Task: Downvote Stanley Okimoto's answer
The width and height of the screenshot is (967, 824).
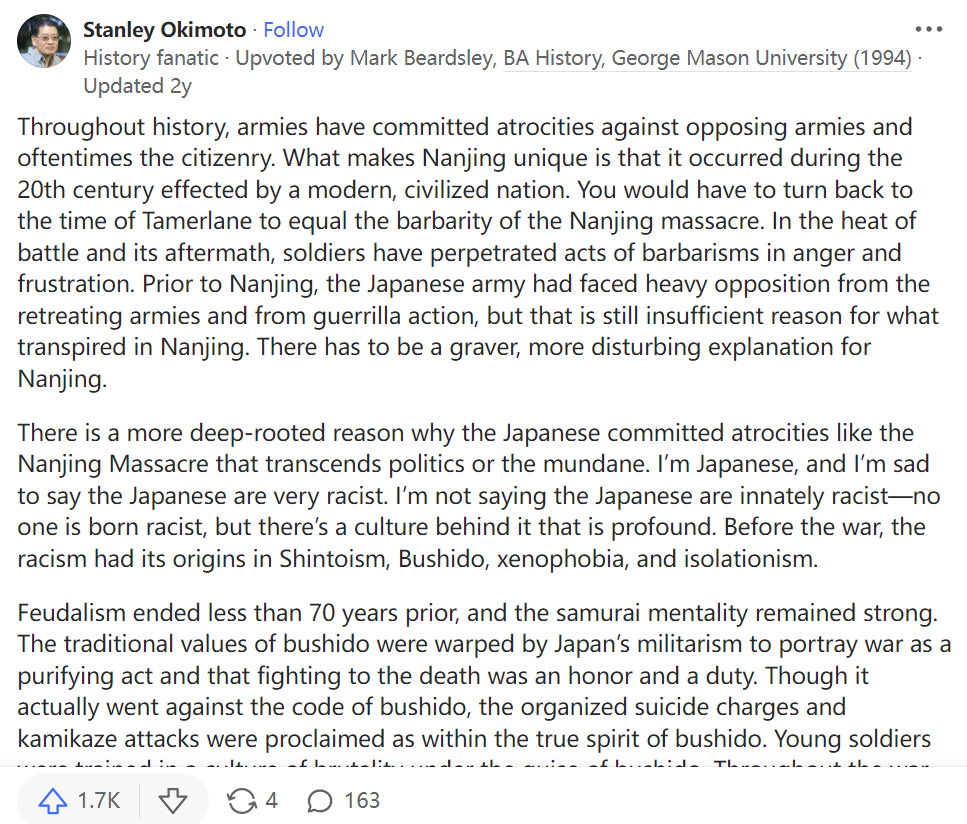Action: (173, 800)
